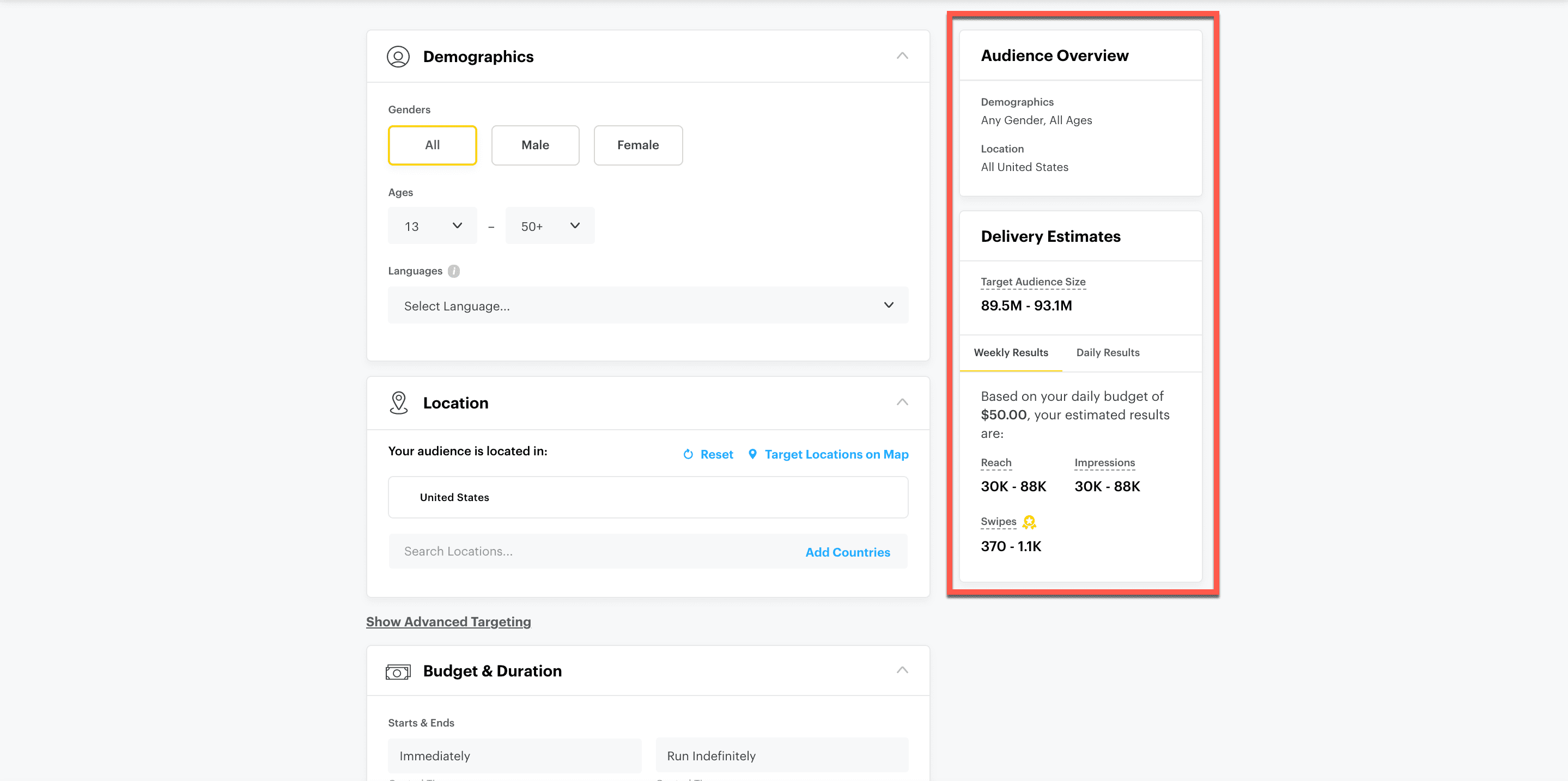Click the Demographics person icon
This screenshot has height=781, width=1568.
tap(398, 57)
